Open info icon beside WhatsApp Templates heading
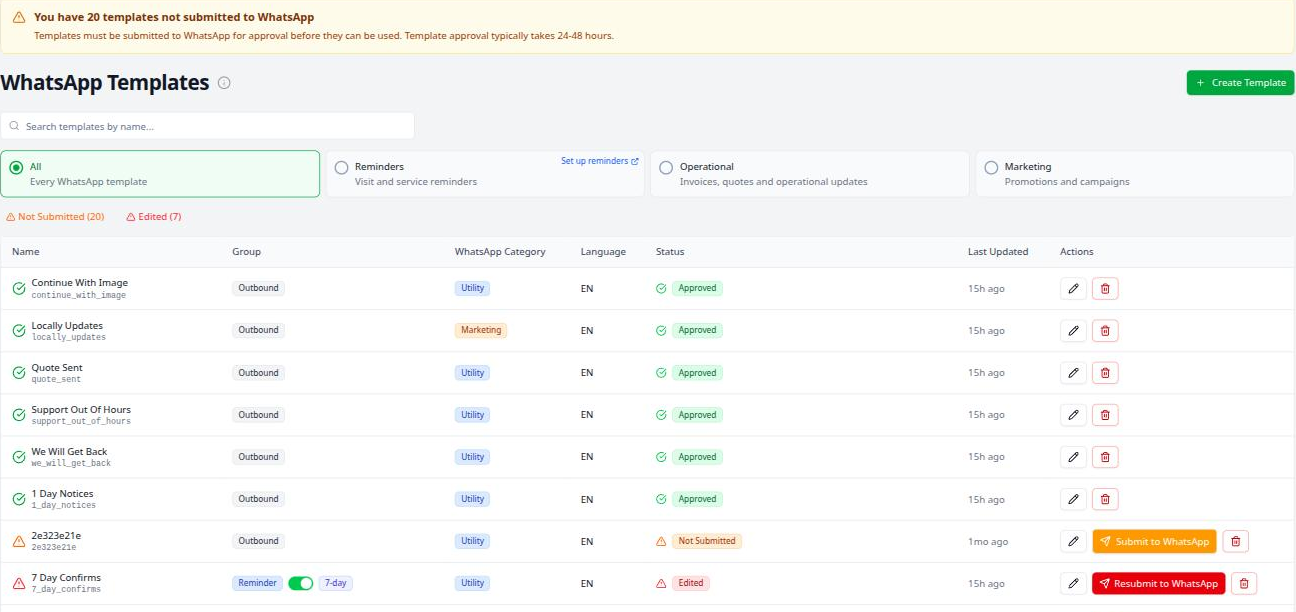This screenshot has height=612, width=1296. (x=224, y=83)
